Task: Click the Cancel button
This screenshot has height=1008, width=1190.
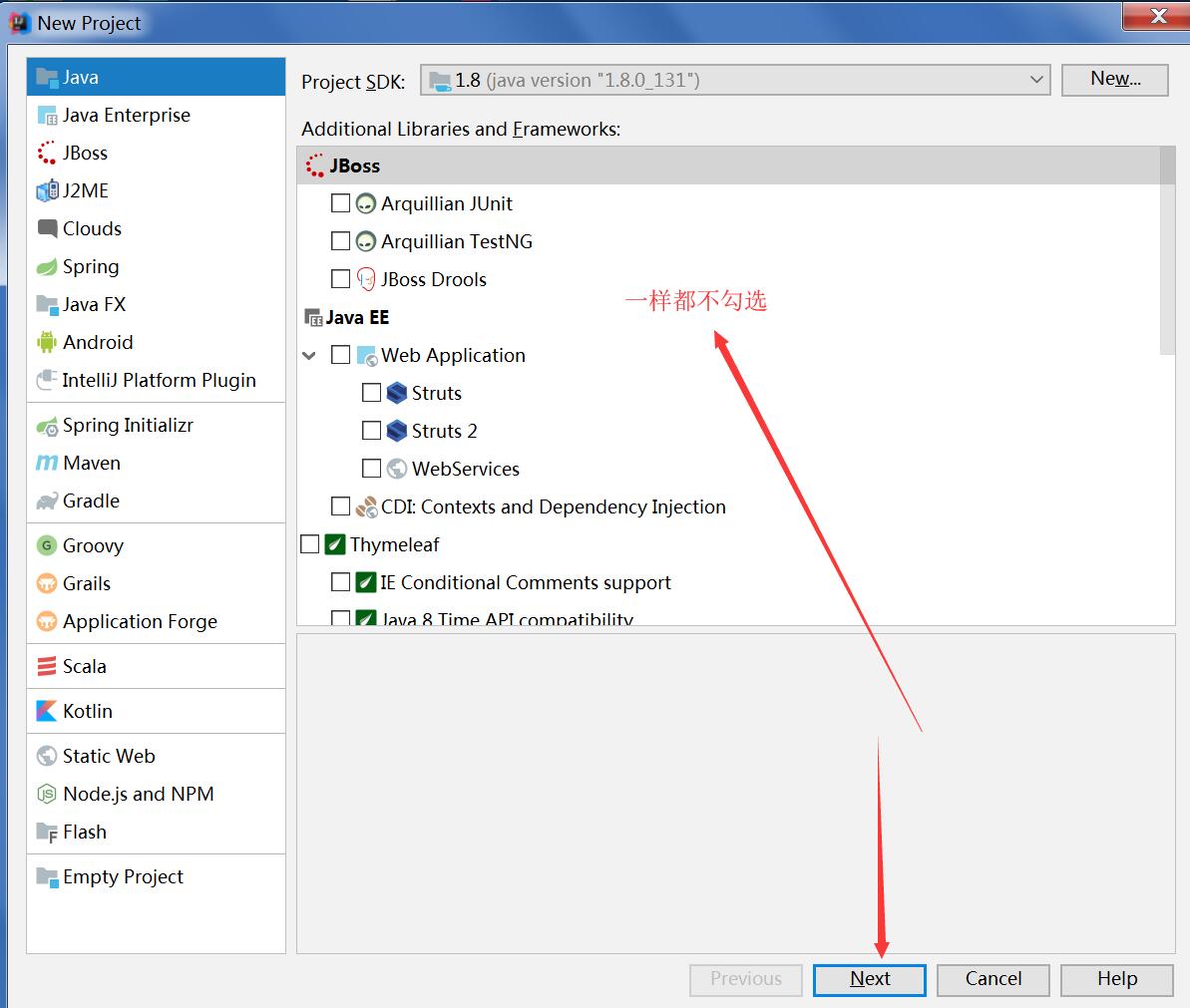Action: (992, 979)
